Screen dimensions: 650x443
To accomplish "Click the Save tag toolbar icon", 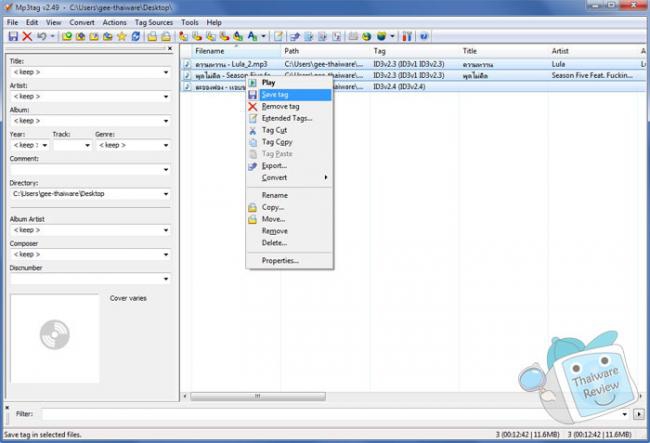I will (13, 36).
